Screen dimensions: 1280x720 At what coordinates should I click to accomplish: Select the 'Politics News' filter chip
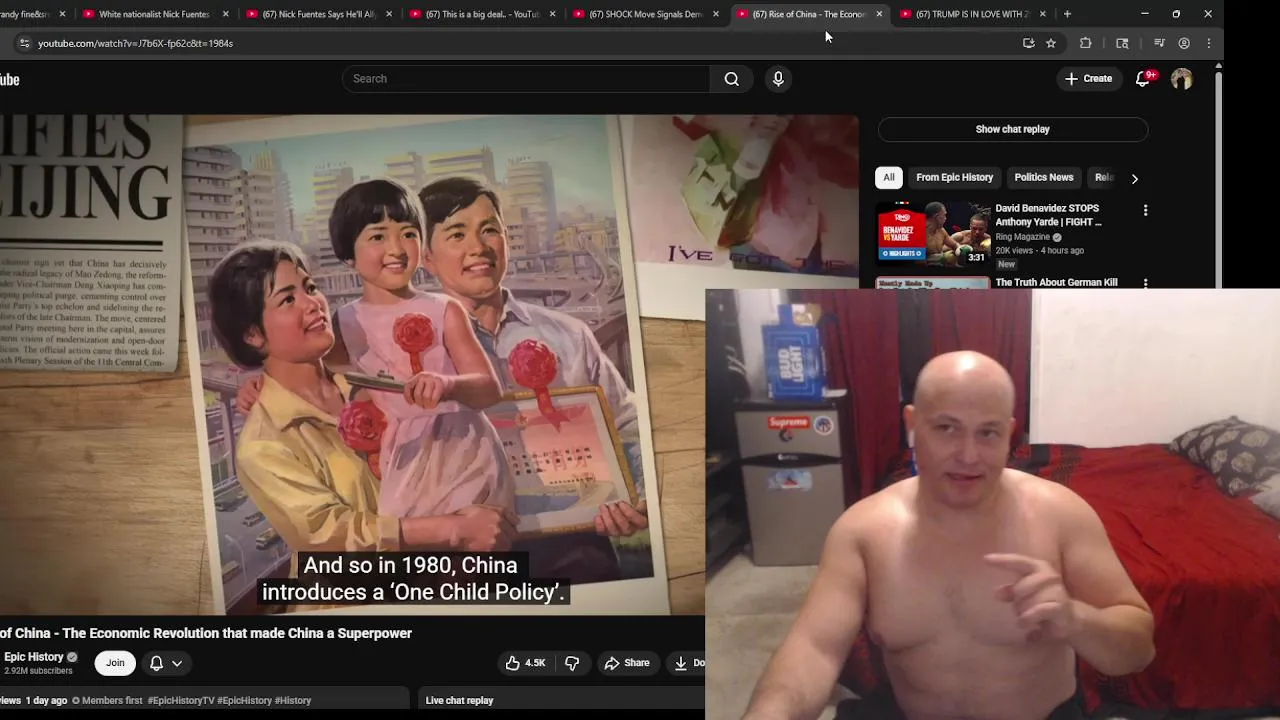pyautogui.click(x=1044, y=177)
